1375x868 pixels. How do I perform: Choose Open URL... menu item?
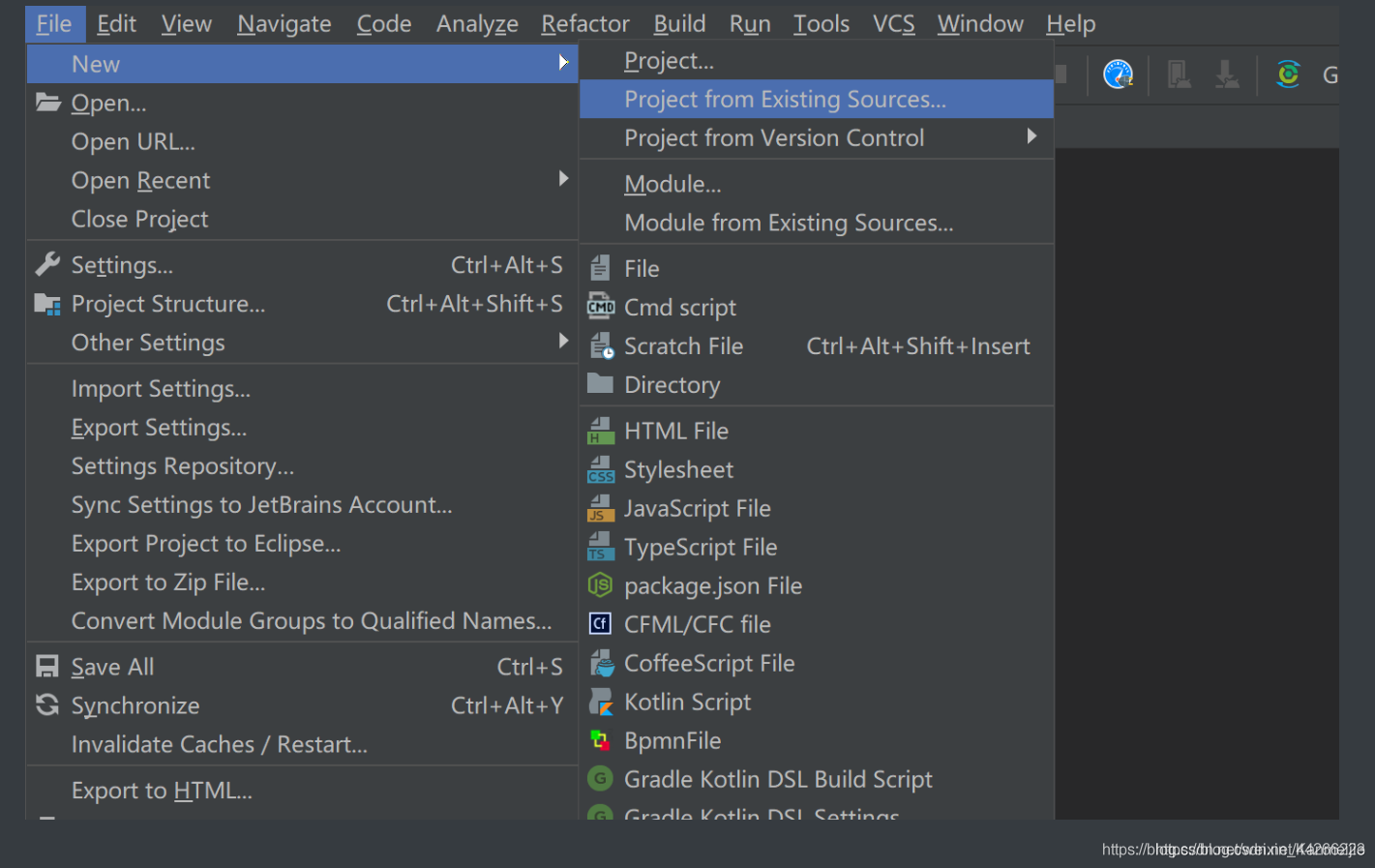(x=302, y=141)
